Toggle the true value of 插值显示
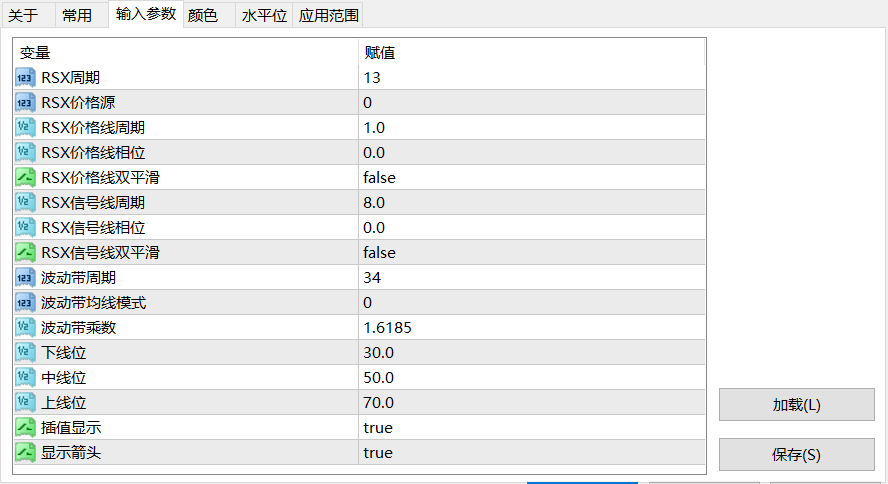The height and width of the screenshot is (484, 888). point(532,428)
